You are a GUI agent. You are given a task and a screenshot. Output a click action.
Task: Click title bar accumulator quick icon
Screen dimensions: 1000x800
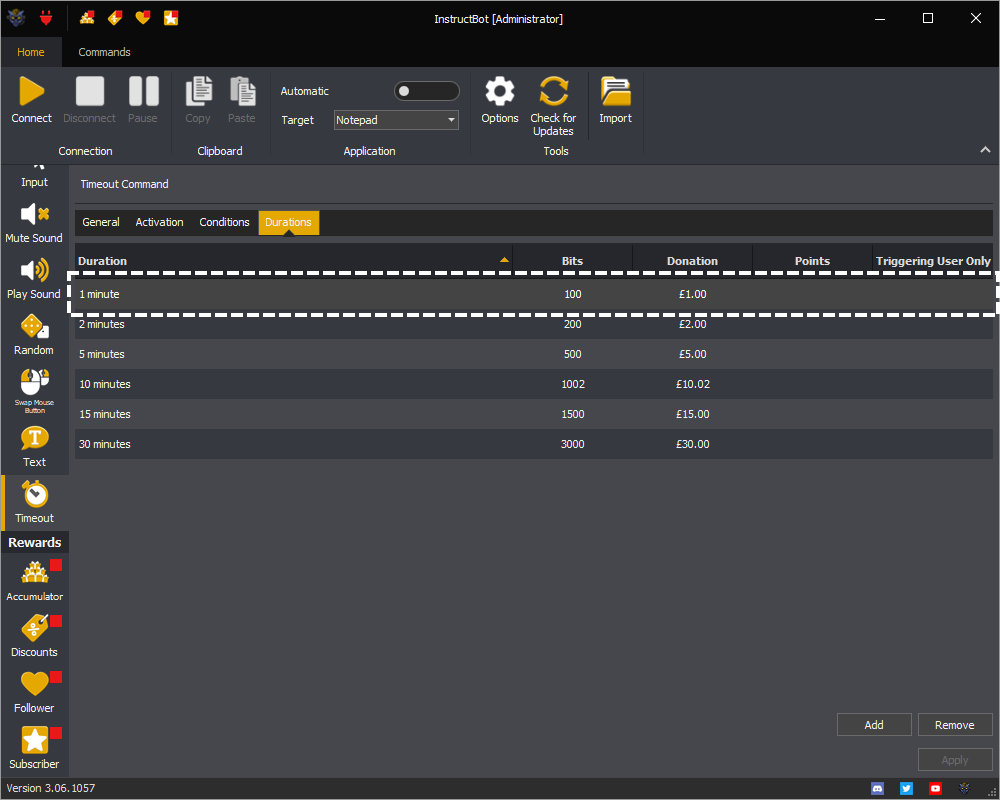[87, 18]
